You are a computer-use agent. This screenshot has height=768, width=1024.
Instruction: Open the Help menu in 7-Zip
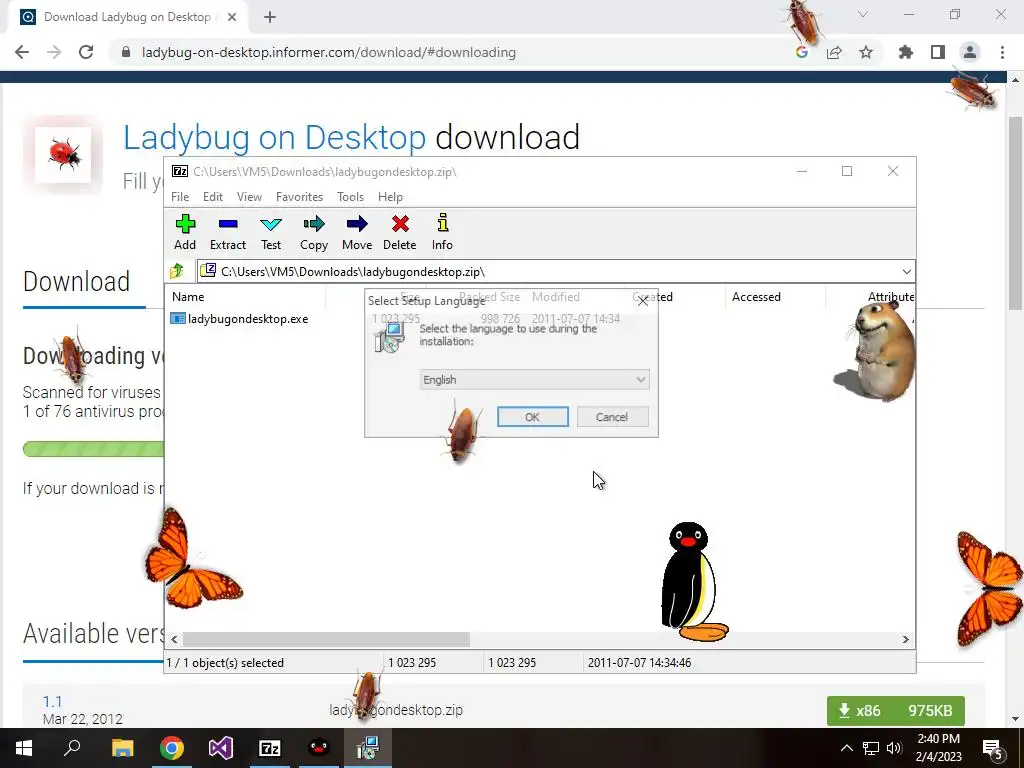390,197
